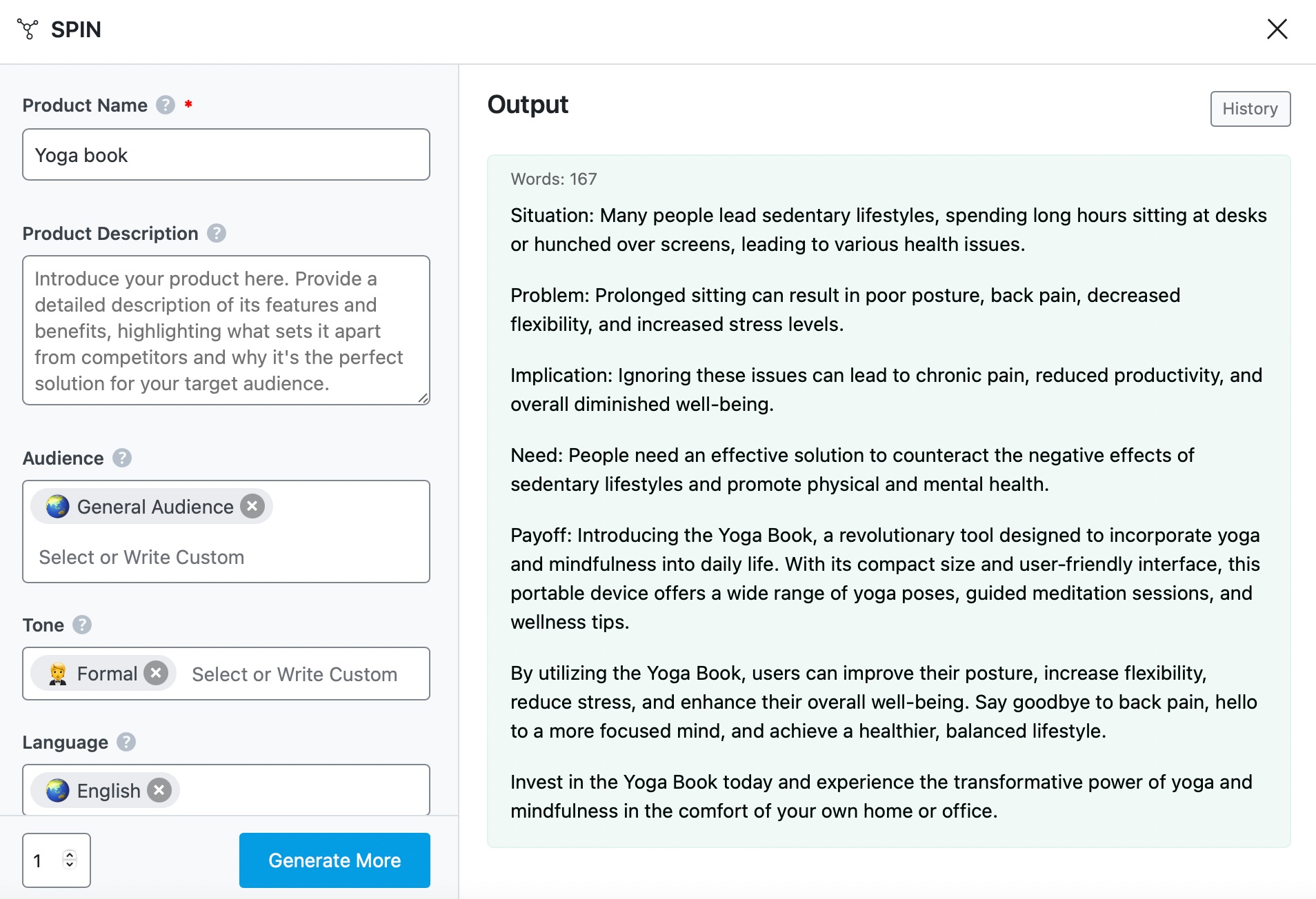The width and height of the screenshot is (1316, 899).
Task: Open Product Name help tooltip icon
Action: 166,105
